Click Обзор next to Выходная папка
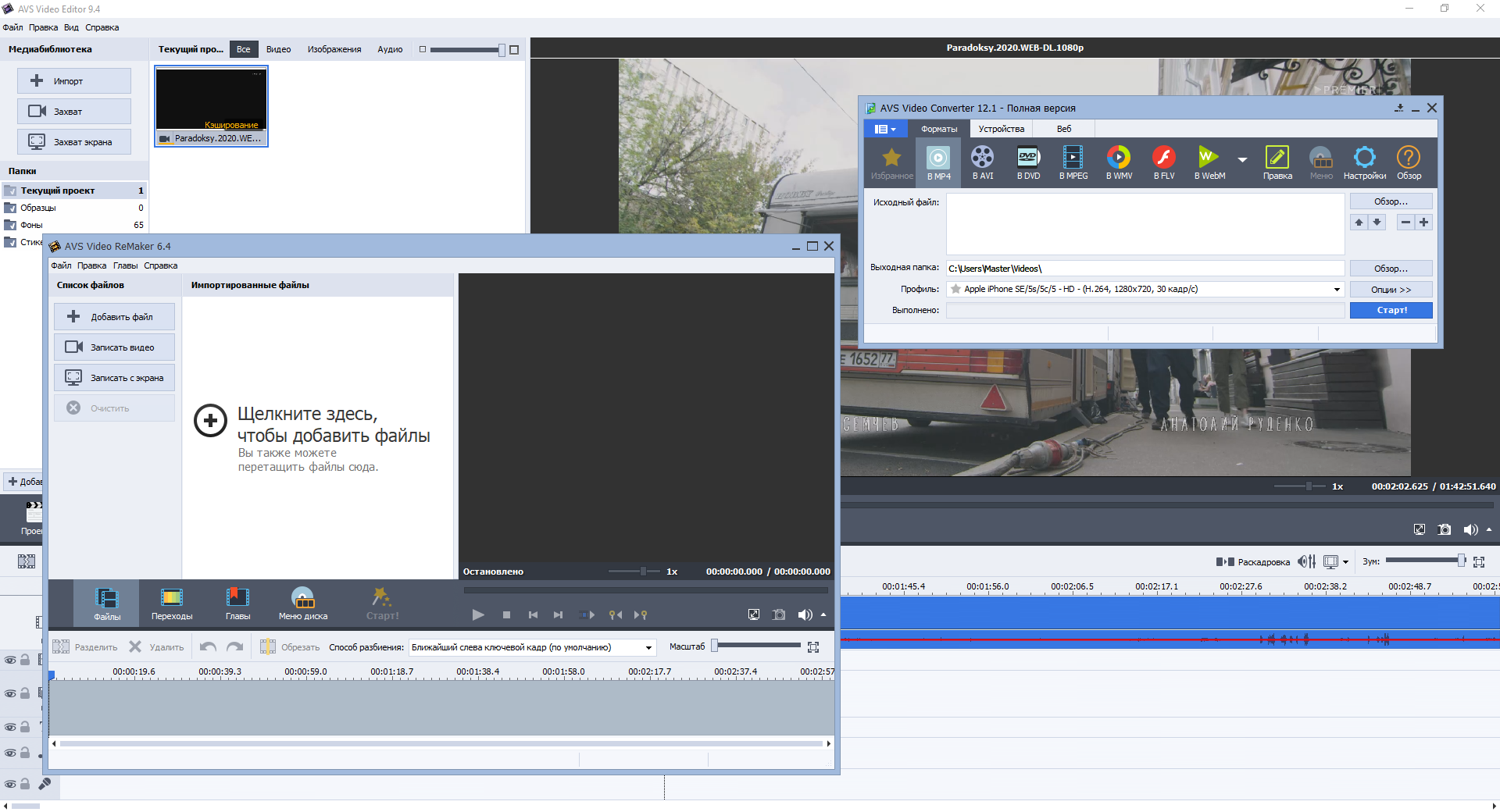This screenshot has height=812, width=1500. point(1391,269)
